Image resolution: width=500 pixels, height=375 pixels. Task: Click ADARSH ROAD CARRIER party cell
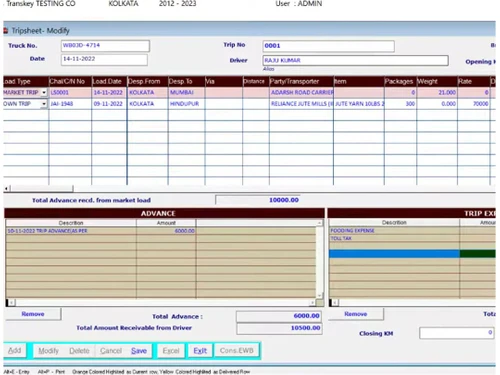coord(301,93)
